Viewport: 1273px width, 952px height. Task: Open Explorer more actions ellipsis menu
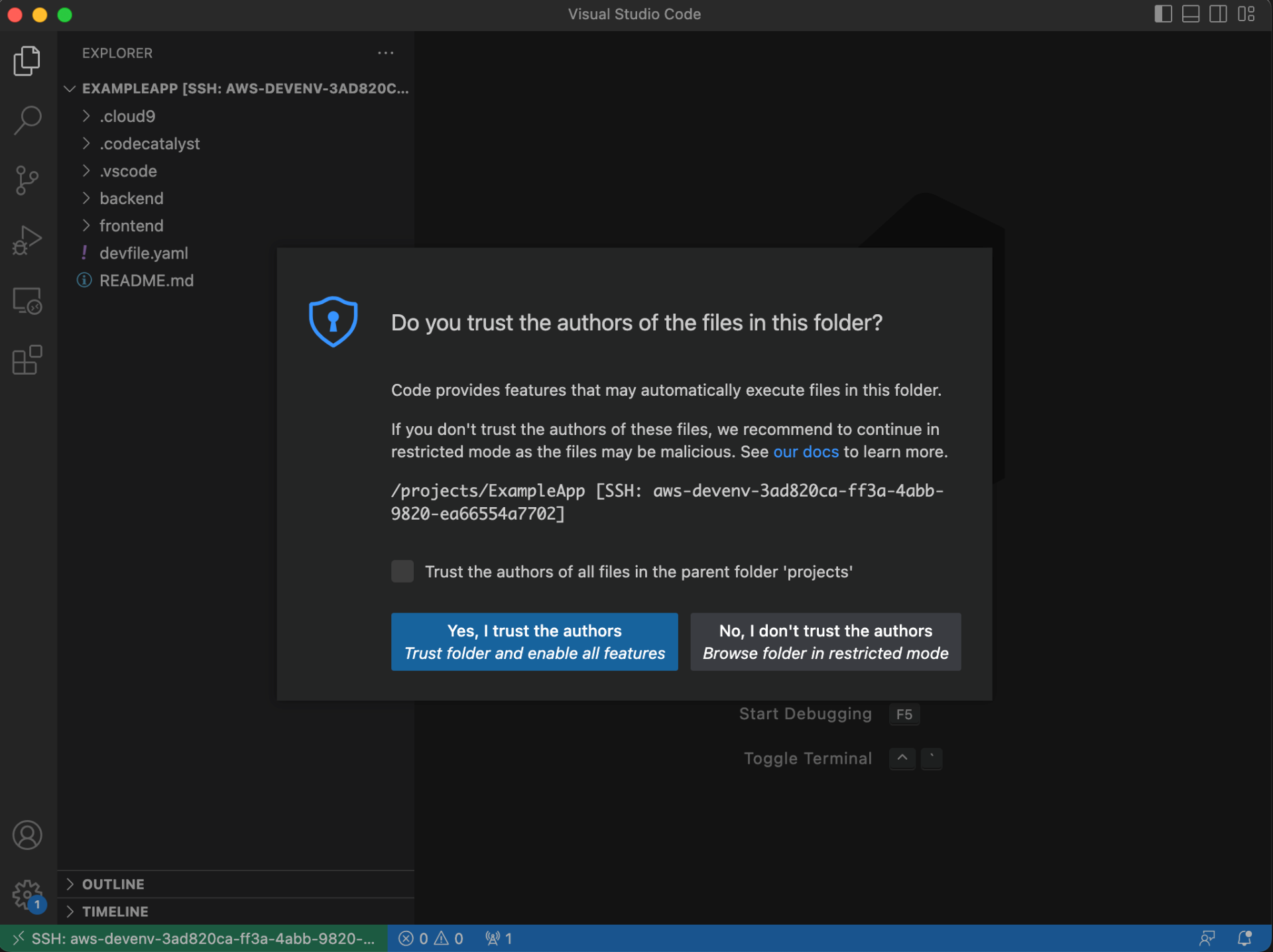(x=386, y=53)
